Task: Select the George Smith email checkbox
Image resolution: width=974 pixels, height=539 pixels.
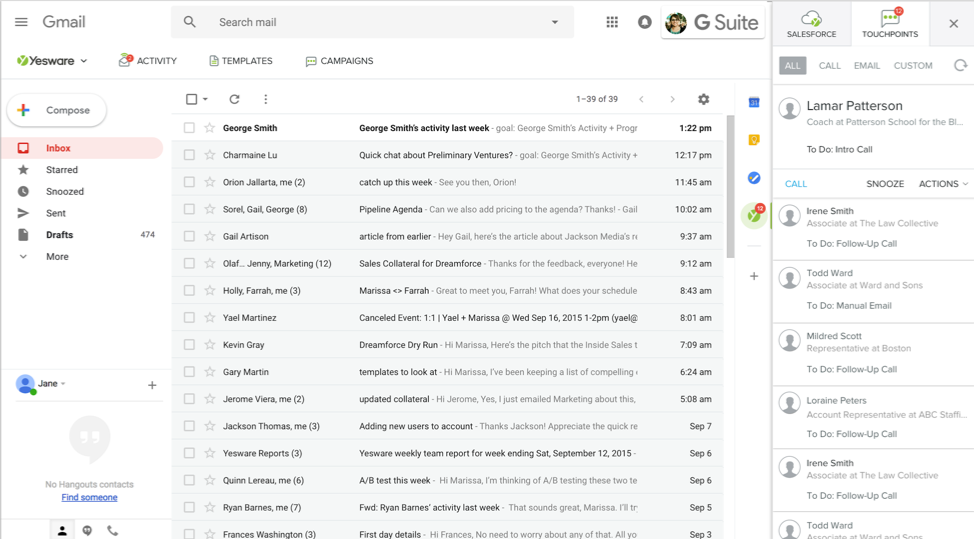Action: [189, 128]
